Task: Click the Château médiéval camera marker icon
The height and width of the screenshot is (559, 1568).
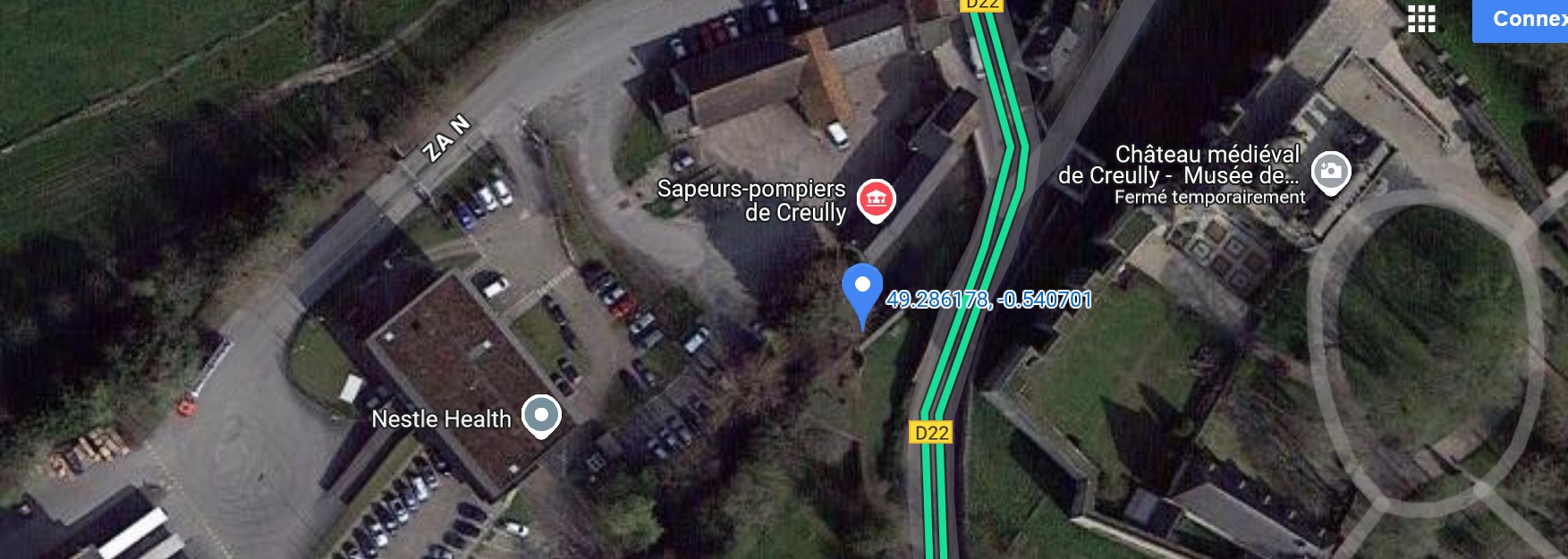Action: 1330,173
